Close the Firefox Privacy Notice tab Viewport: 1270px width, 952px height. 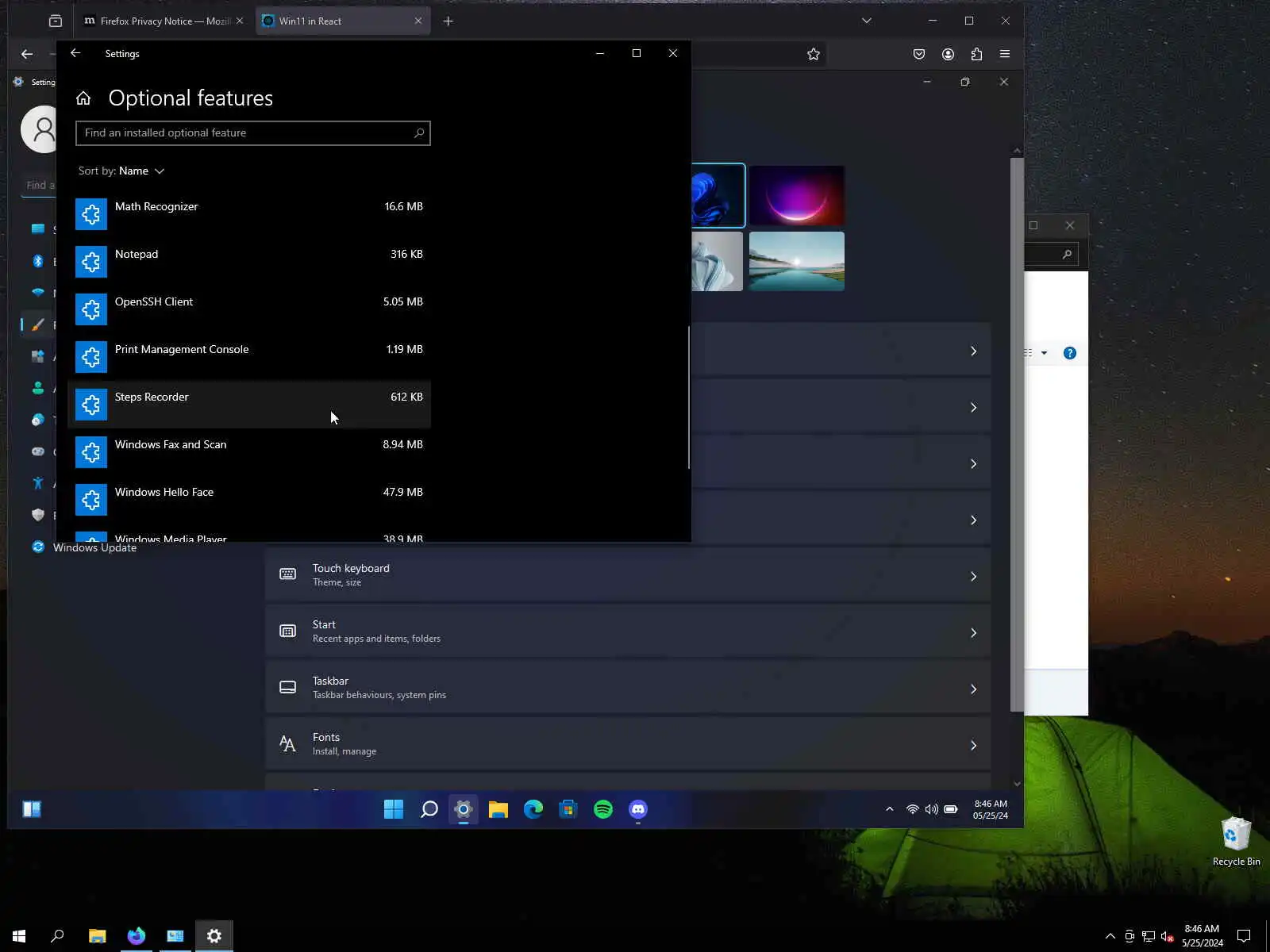[x=240, y=21]
